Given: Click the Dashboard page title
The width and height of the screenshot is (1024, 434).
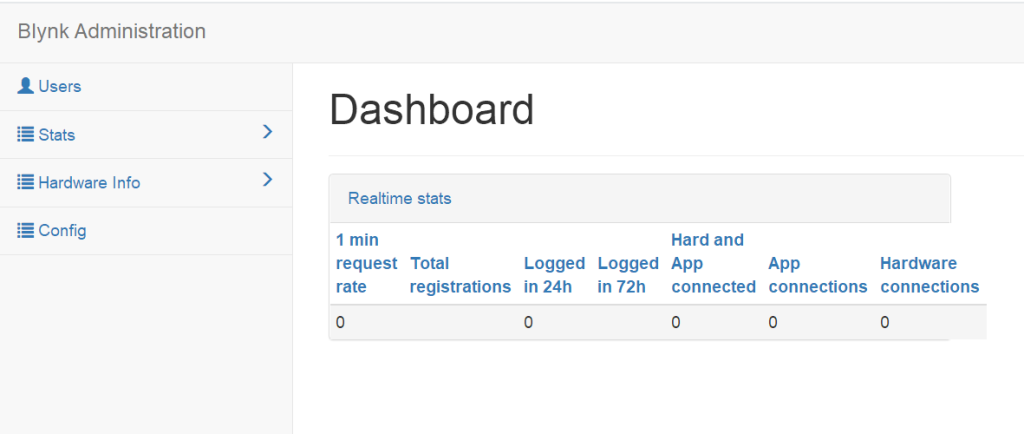Looking at the screenshot, I should (x=431, y=110).
